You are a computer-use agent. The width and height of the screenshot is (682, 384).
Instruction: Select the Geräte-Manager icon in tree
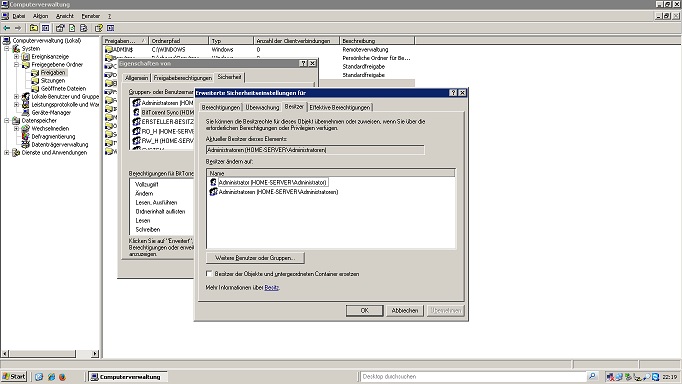pos(26,112)
